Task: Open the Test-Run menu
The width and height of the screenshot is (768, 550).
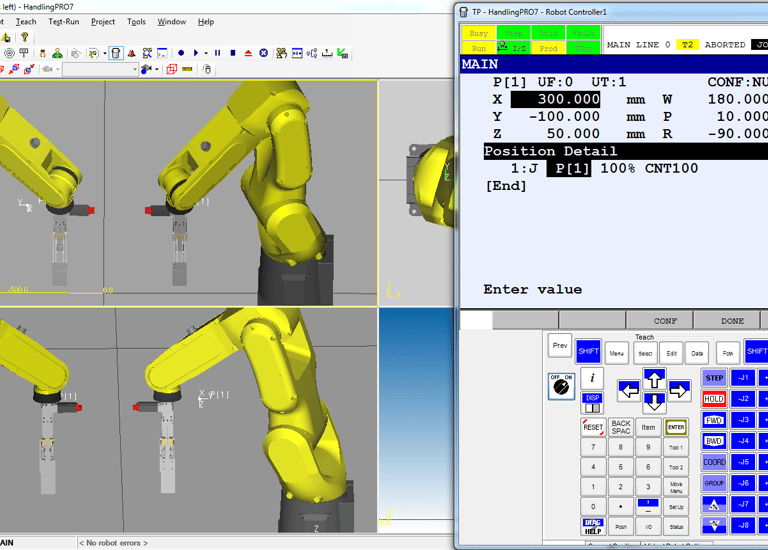Action: (64, 22)
